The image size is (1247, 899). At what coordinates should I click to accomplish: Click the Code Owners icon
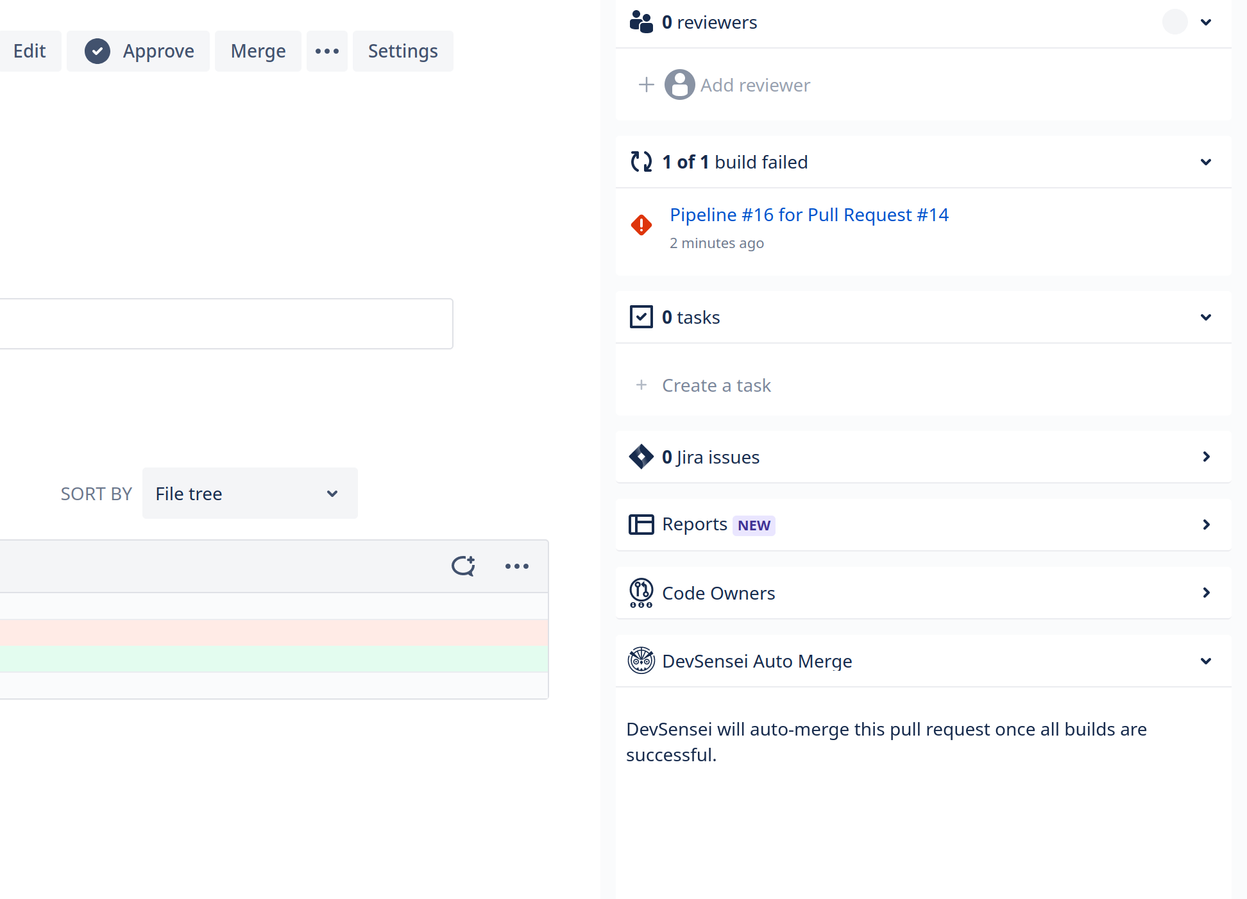[x=641, y=593]
